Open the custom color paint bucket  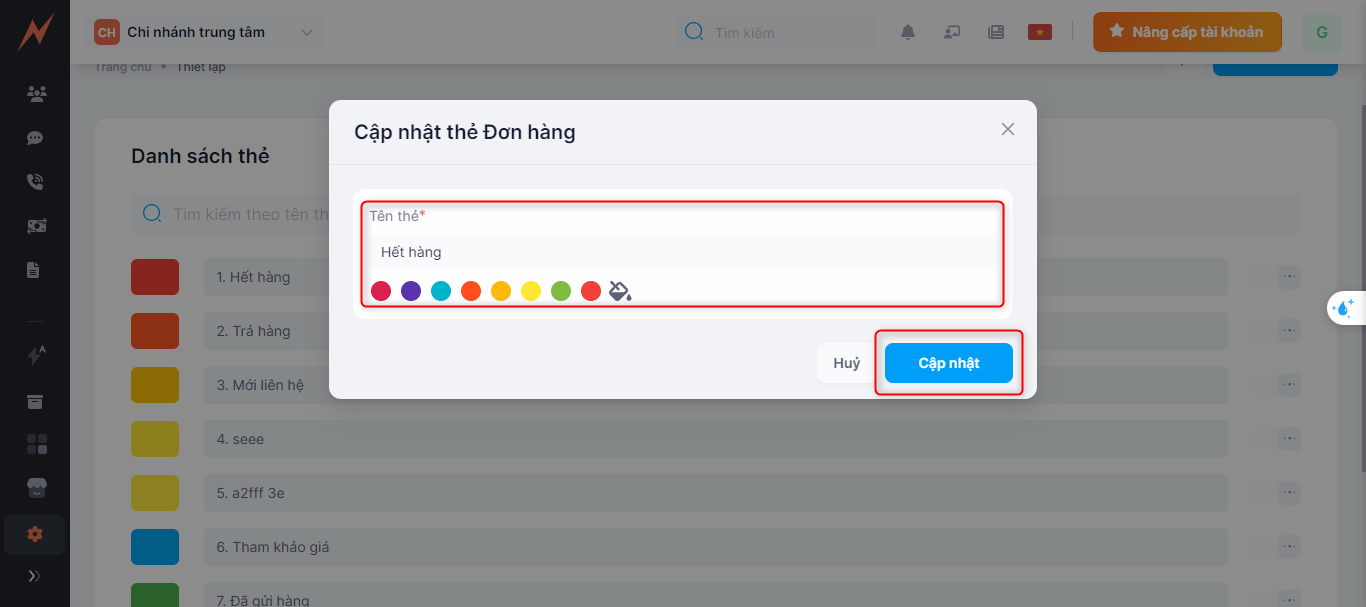620,291
